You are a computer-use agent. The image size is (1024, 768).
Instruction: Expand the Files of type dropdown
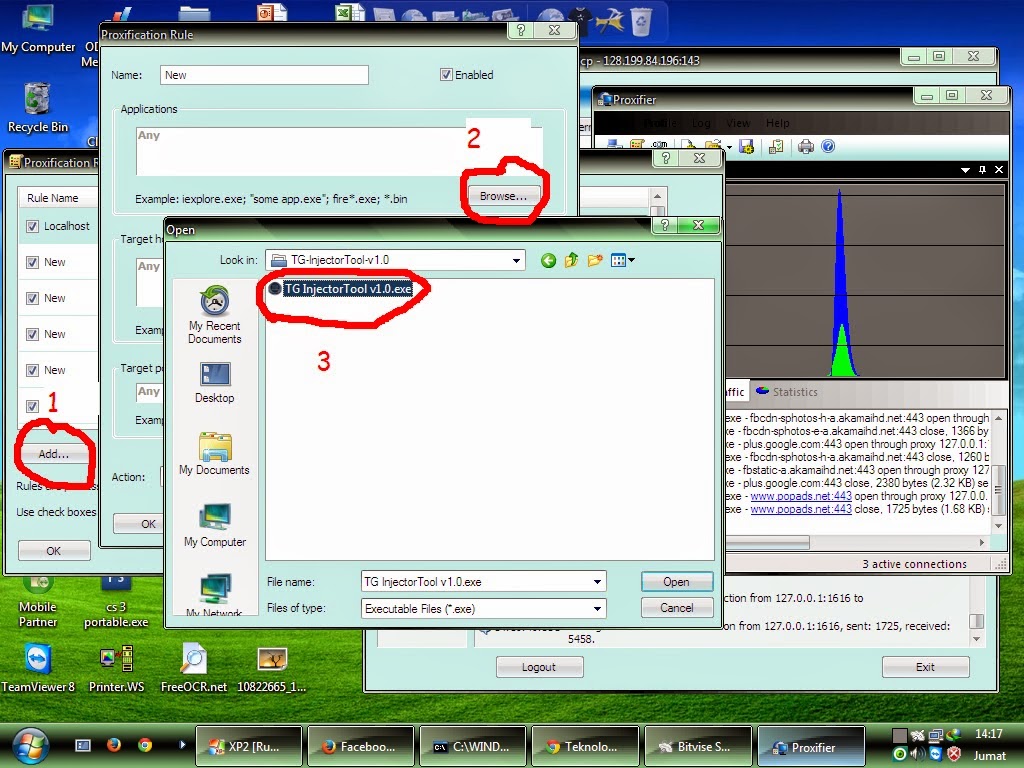pyautogui.click(x=597, y=609)
